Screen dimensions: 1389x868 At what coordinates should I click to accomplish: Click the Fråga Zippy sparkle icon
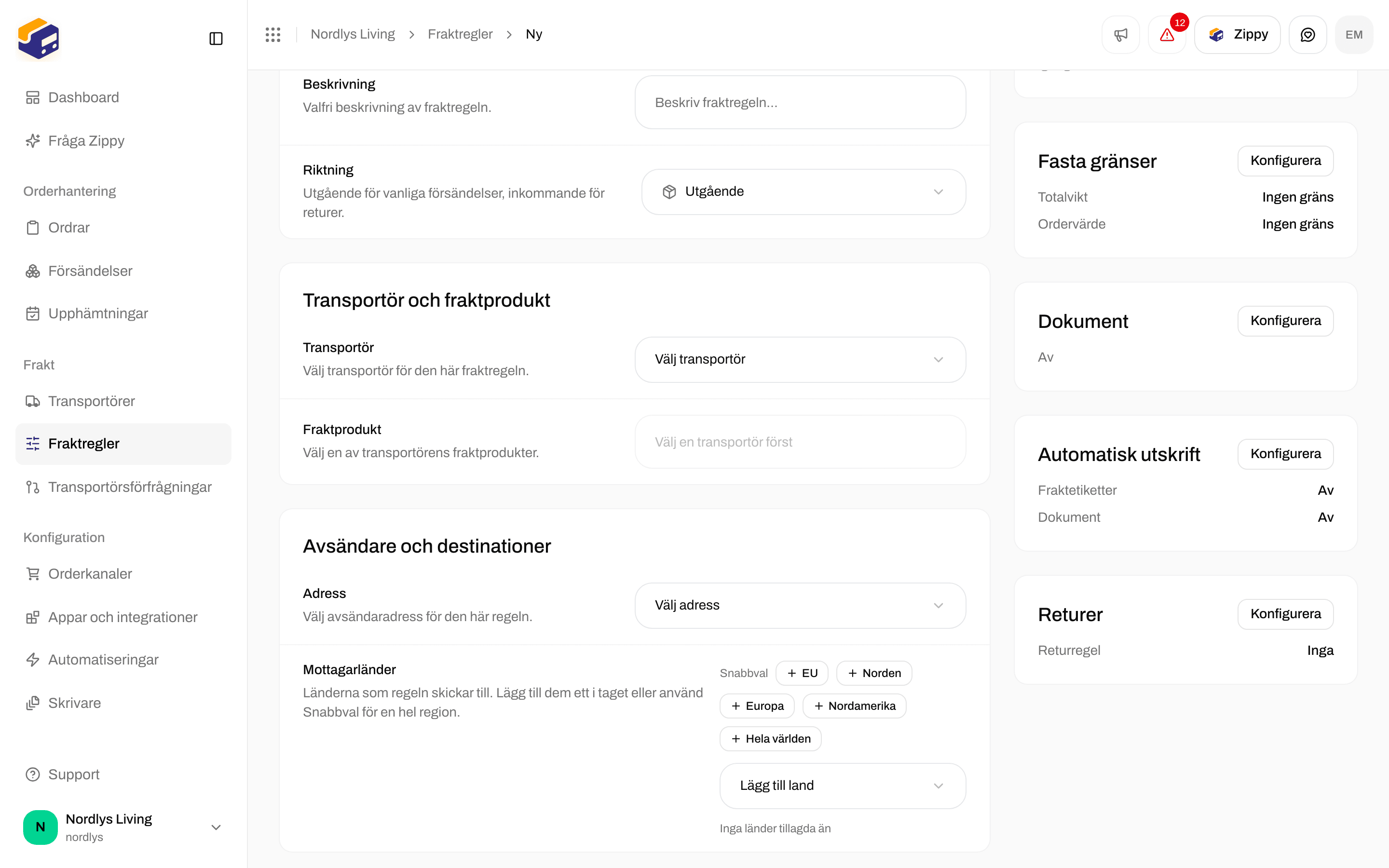tap(33, 141)
